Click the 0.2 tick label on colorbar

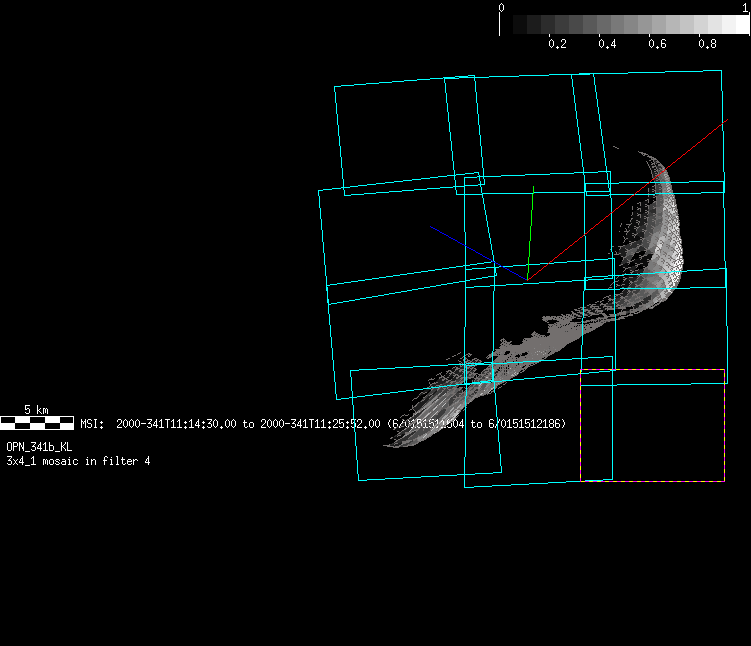[x=557, y=45]
